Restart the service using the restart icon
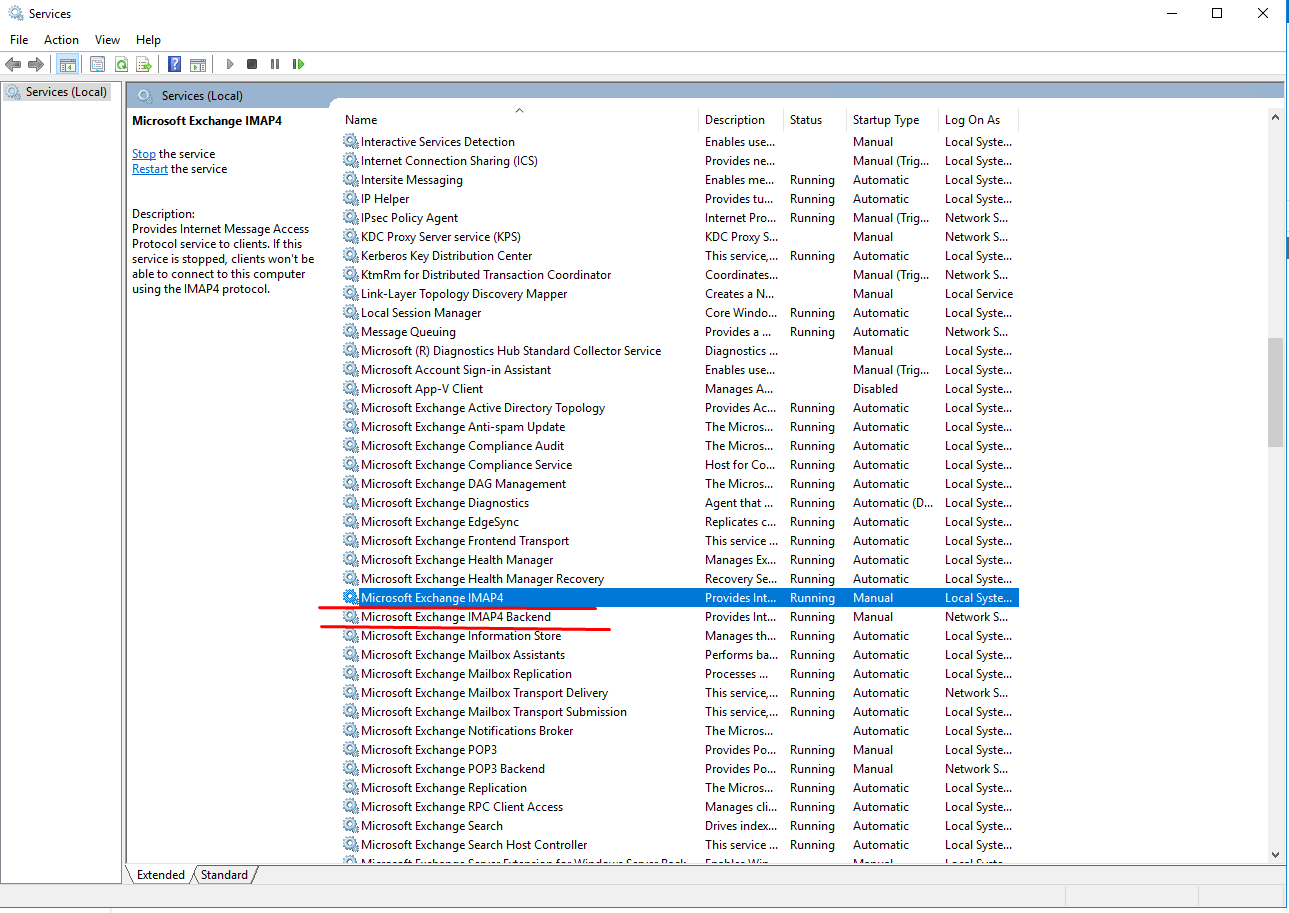 [x=298, y=63]
